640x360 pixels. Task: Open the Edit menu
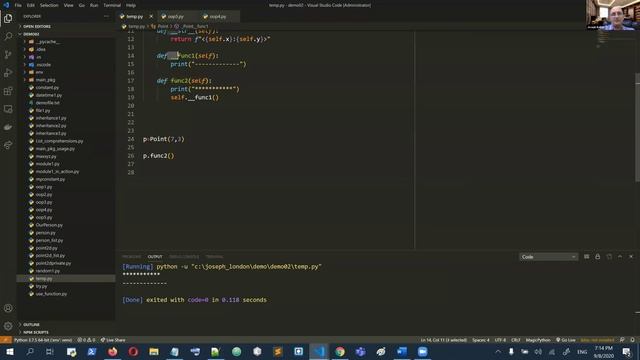coord(31,5)
